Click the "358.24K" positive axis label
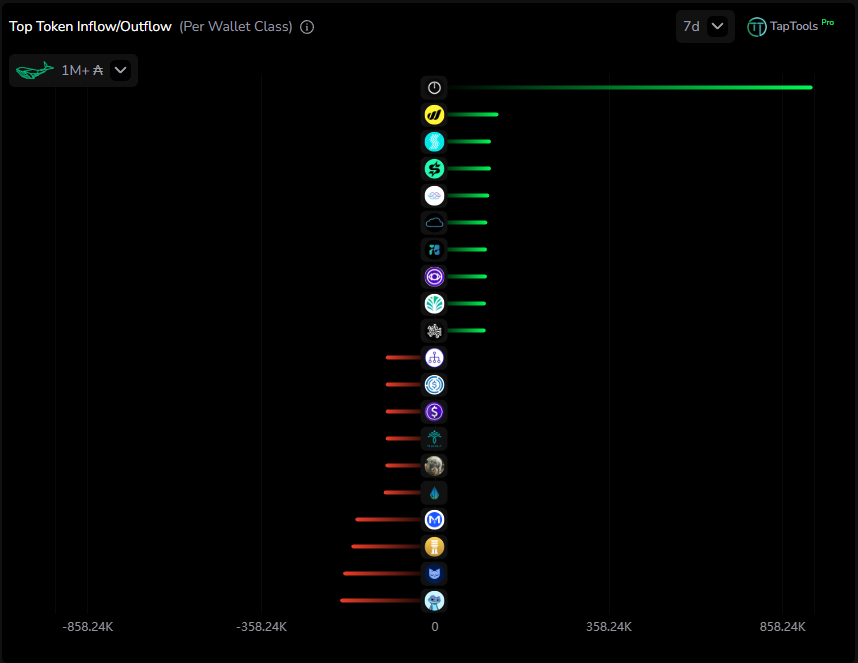858x663 pixels. (x=608, y=627)
